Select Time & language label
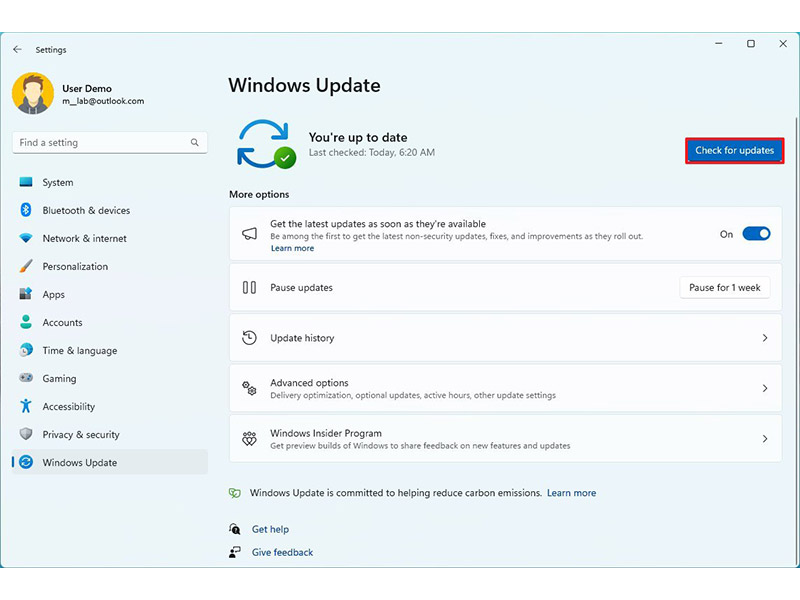Image resolution: width=800 pixels, height=600 pixels. pyautogui.click(x=80, y=351)
